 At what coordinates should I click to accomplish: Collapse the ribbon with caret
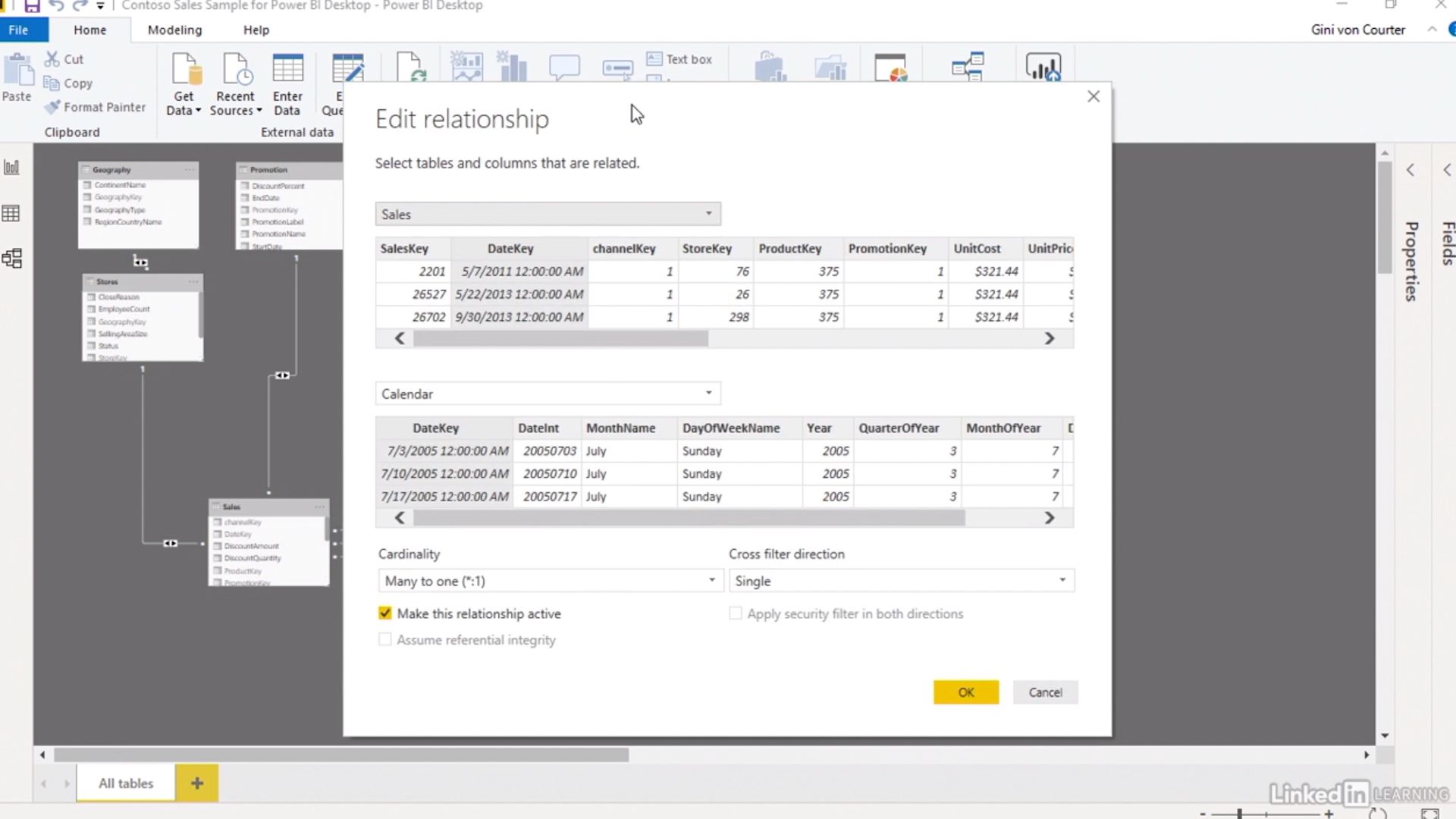click(1432, 30)
